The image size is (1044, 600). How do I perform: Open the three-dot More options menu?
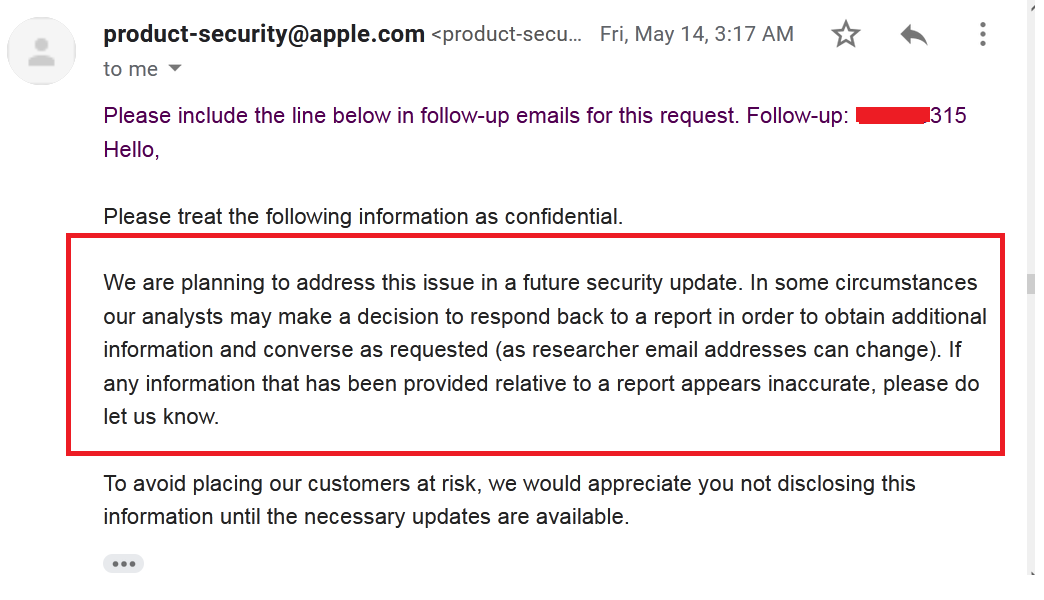(983, 35)
